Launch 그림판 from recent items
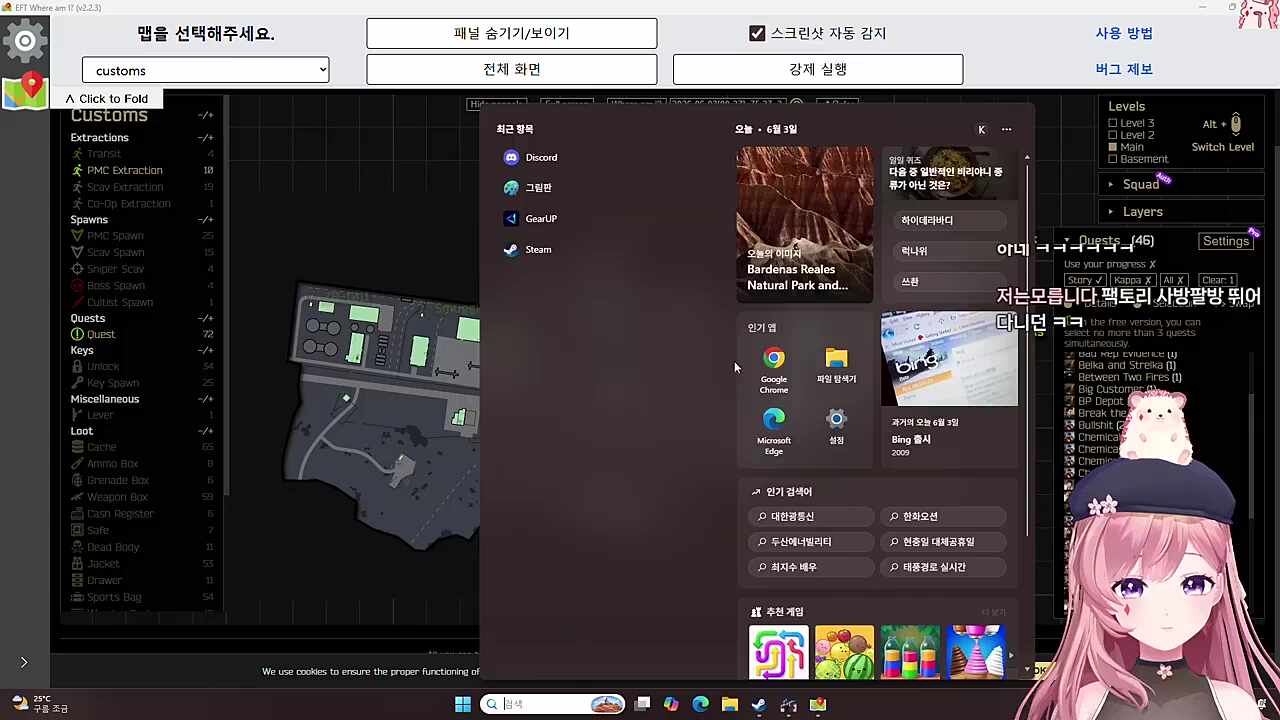1280x720 pixels. tap(528, 188)
